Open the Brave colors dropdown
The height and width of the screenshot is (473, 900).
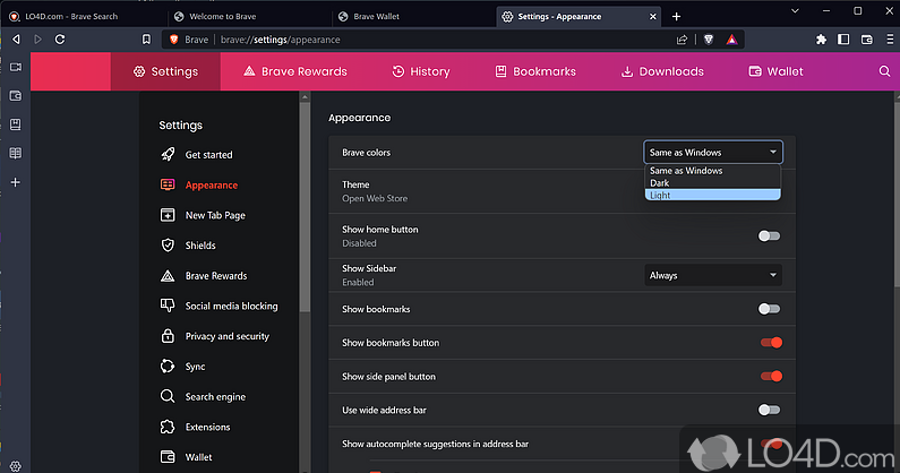coord(713,152)
